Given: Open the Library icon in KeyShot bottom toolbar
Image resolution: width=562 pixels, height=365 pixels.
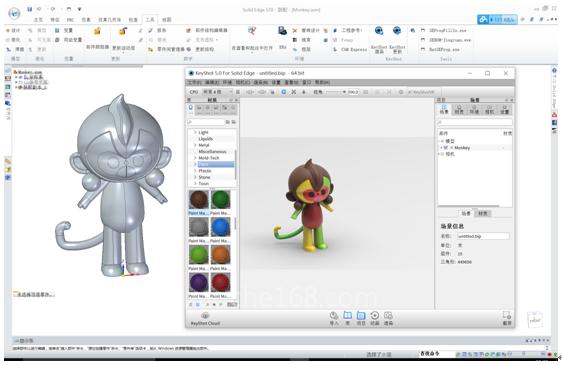Looking at the screenshot, I should click(x=347, y=318).
